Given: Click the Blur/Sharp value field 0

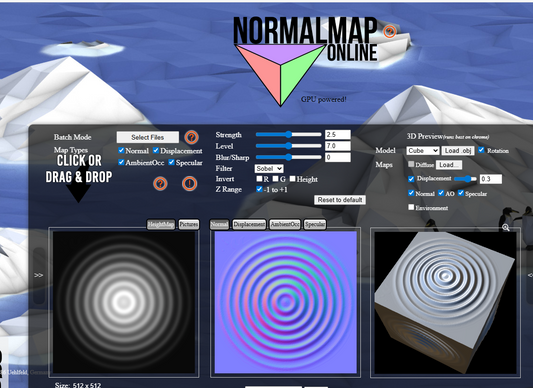Looking at the screenshot, I should pos(338,157).
